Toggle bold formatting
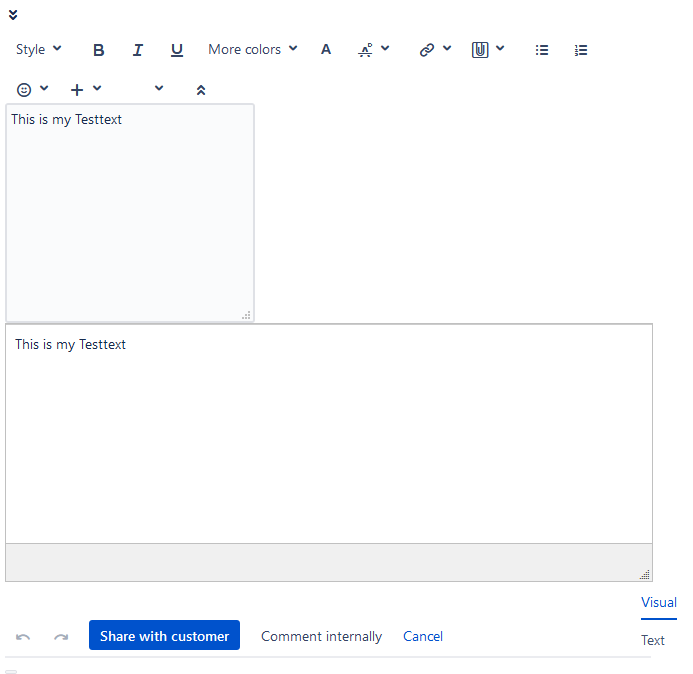This screenshot has width=693, height=674. (x=99, y=50)
